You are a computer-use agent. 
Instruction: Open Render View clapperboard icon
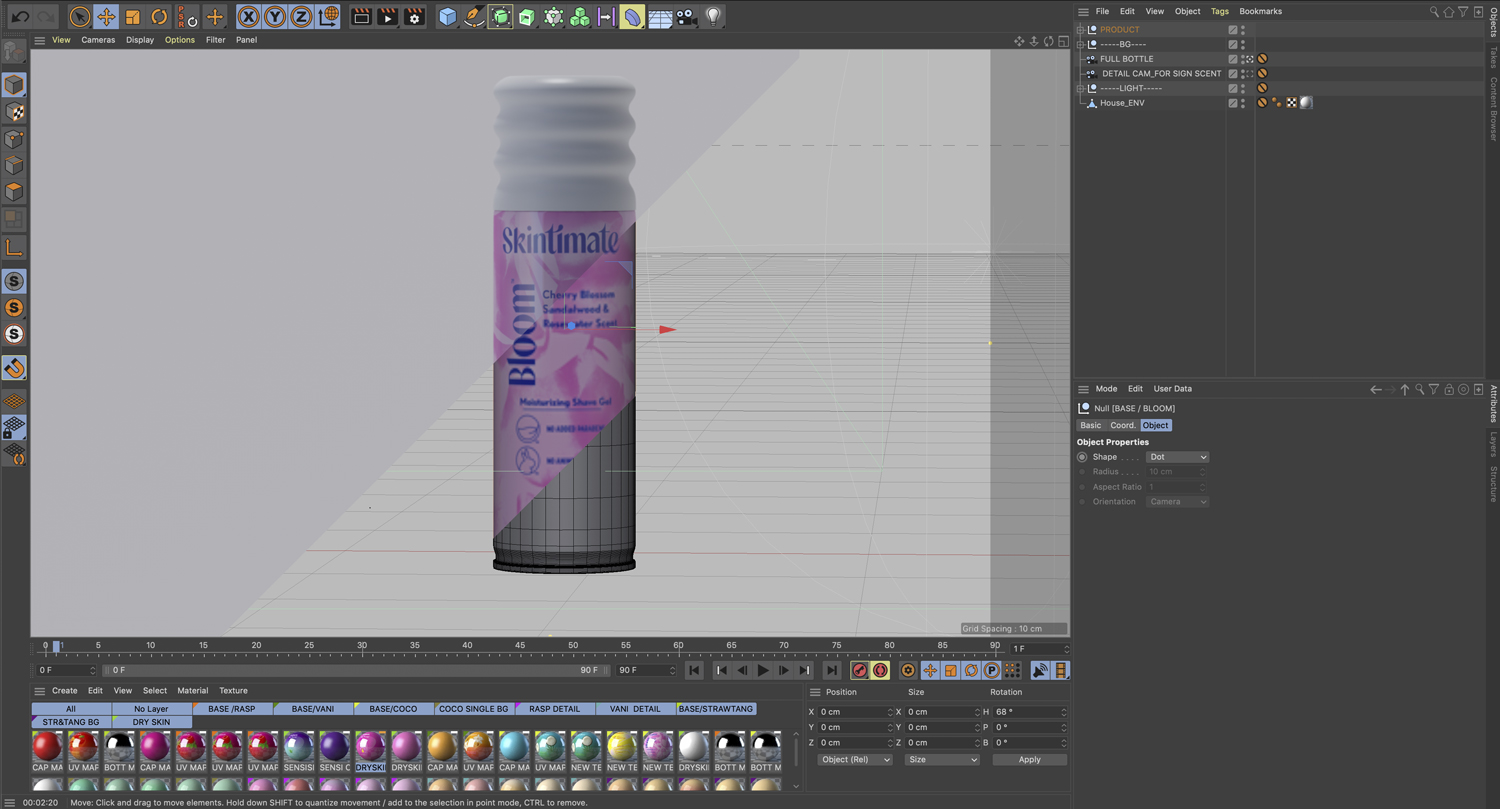362,17
